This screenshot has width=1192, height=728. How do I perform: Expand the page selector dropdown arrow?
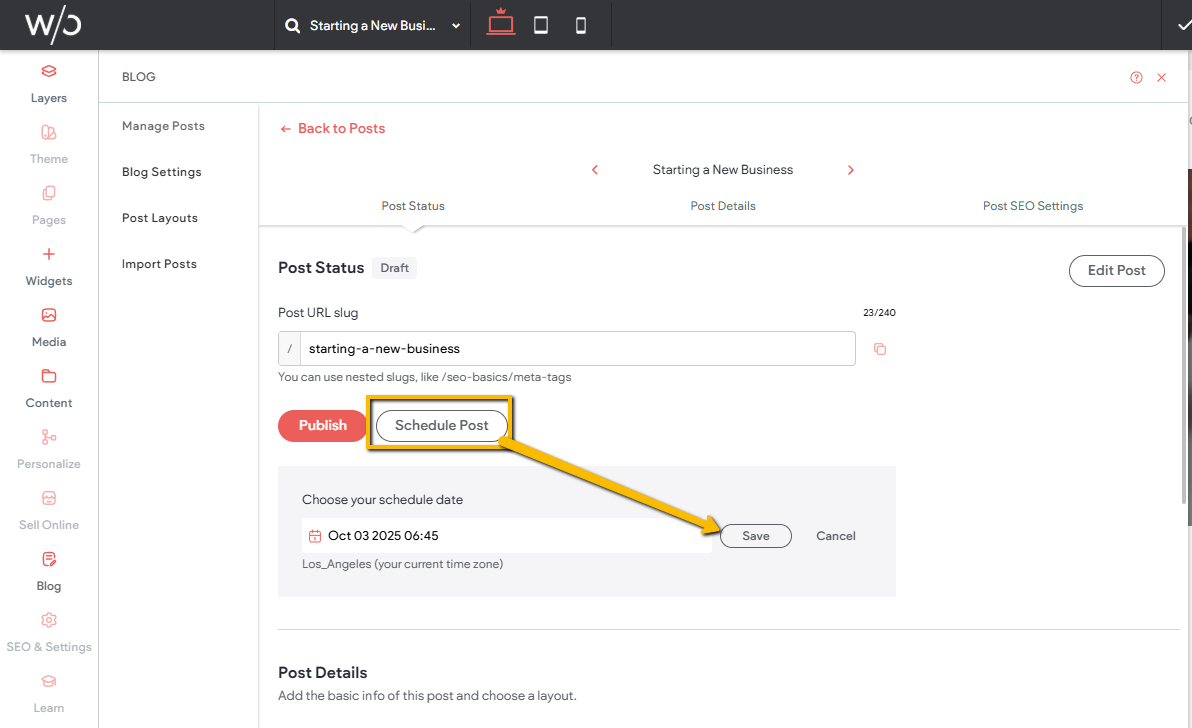[456, 26]
